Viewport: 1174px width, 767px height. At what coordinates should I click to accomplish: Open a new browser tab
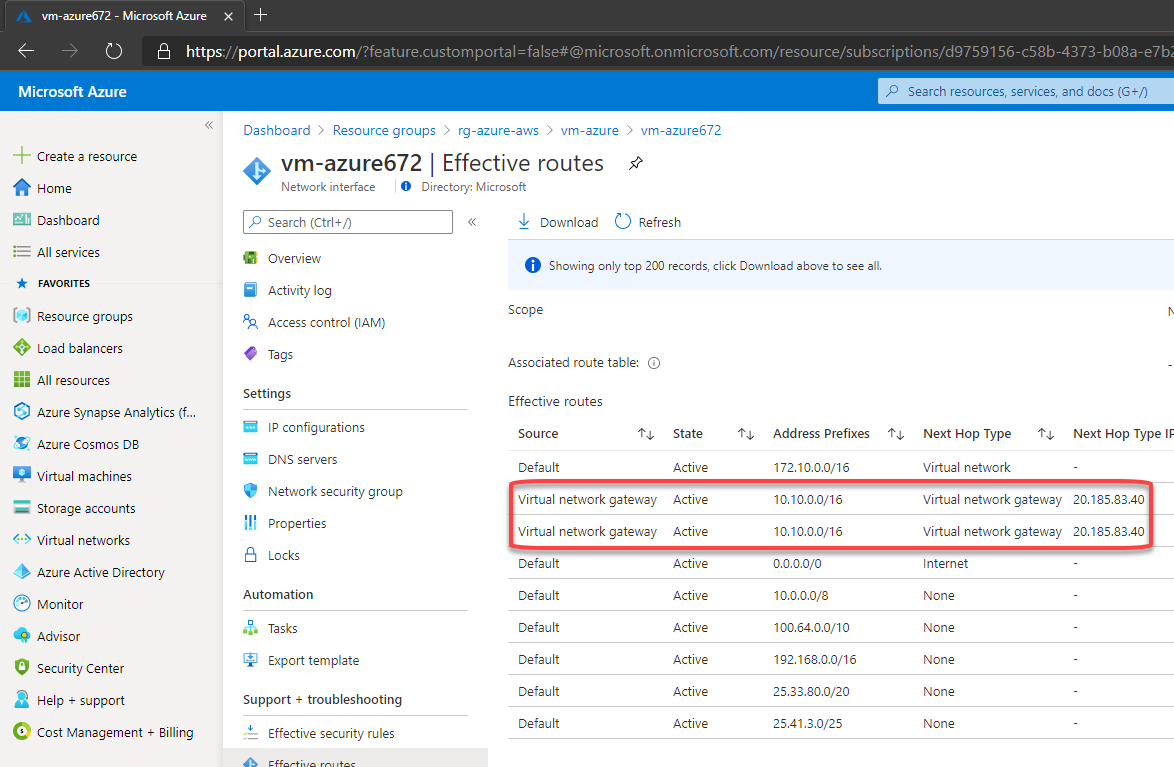coord(261,15)
